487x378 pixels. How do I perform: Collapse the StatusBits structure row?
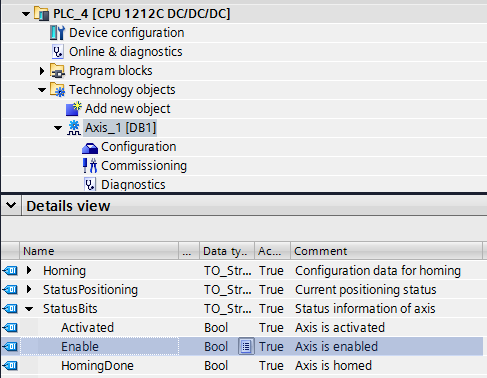point(29,309)
